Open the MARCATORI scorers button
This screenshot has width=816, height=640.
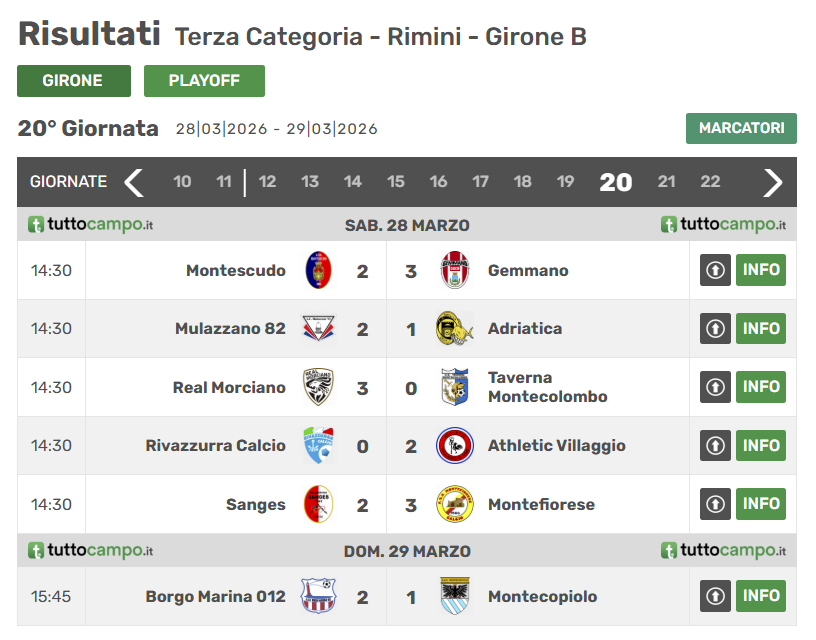click(741, 128)
